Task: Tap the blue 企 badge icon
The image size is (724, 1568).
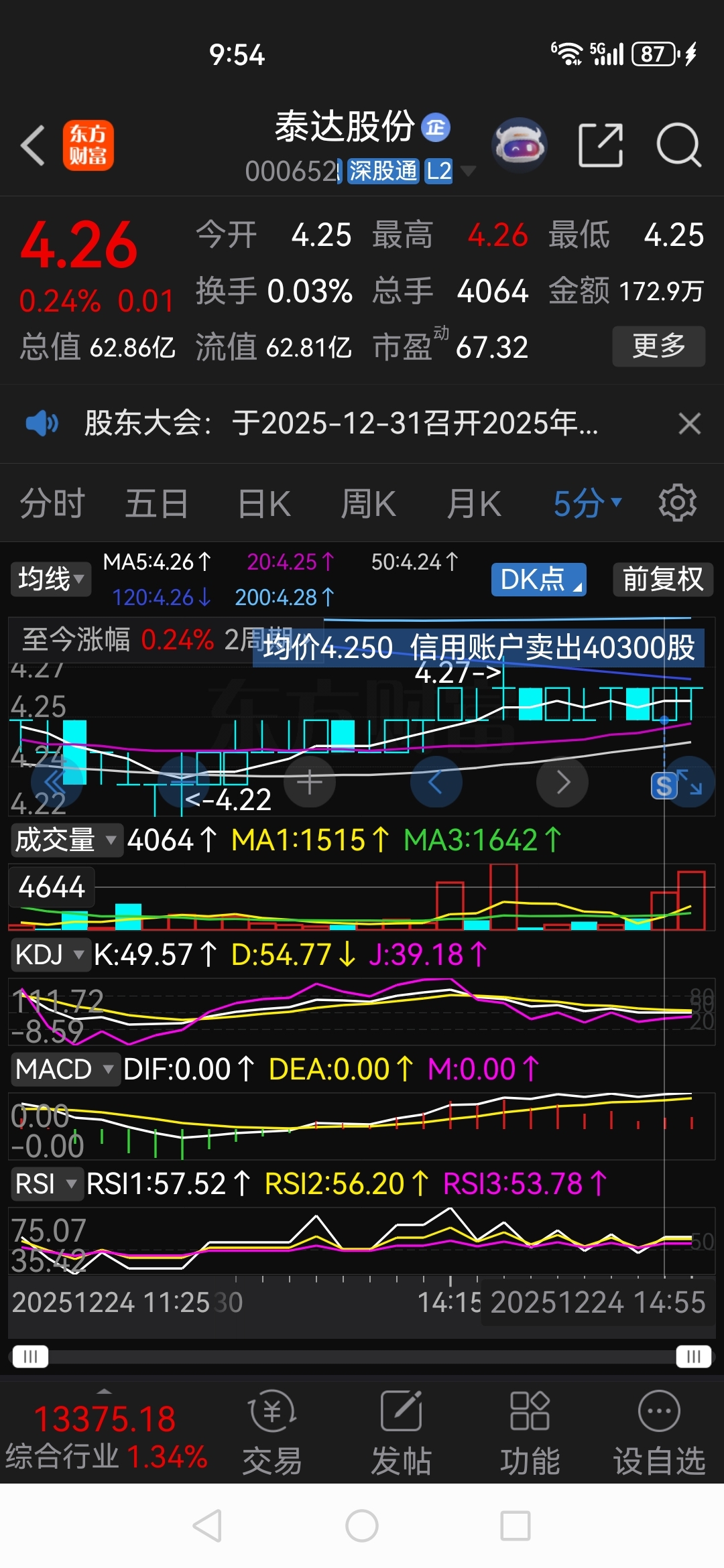Action: click(x=436, y=127)
